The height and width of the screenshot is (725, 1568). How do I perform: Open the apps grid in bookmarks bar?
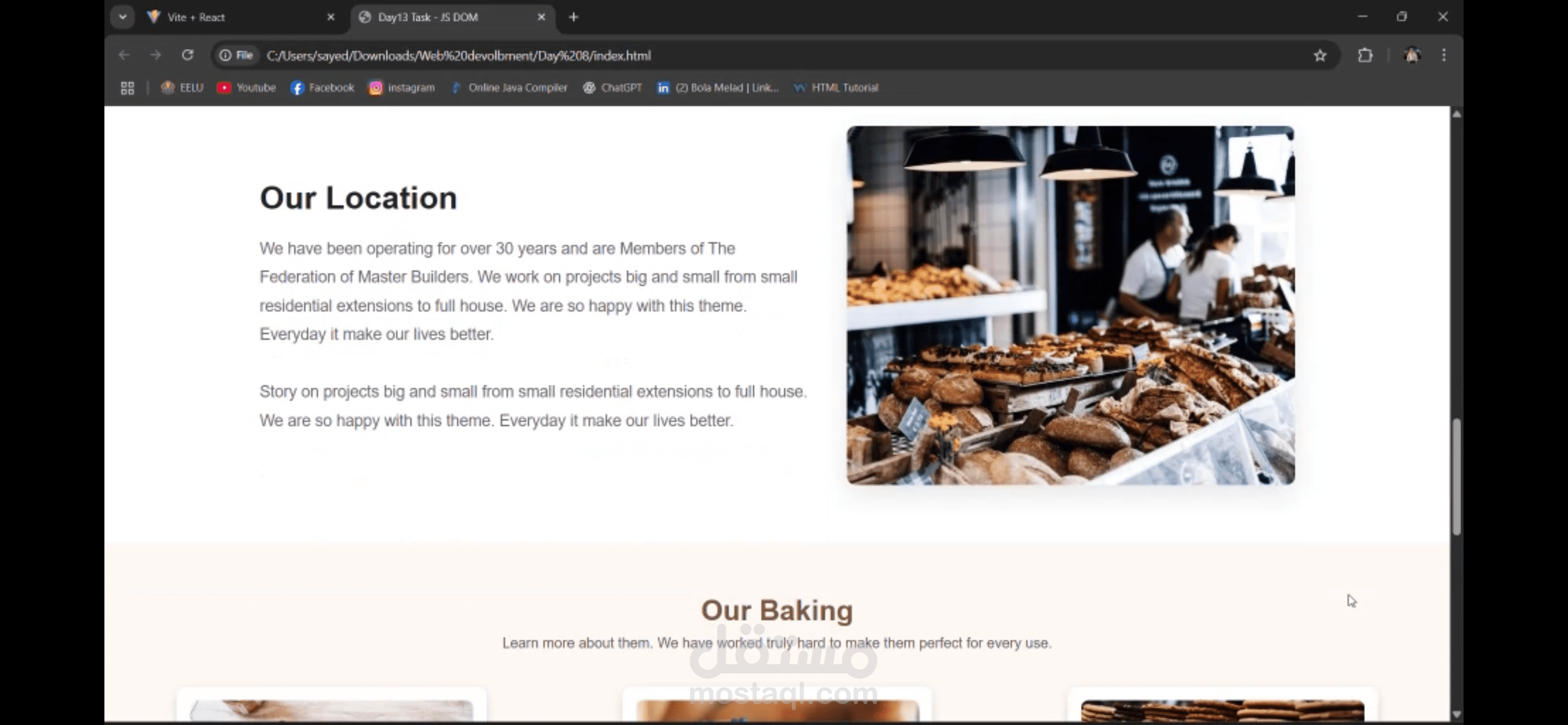127,88
